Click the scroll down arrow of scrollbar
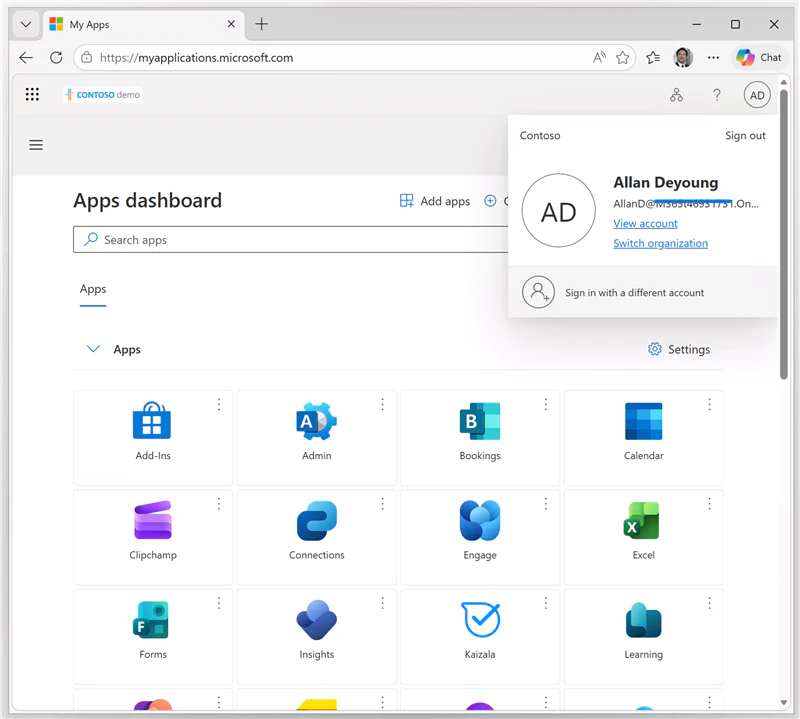This screenshot has height=719, width=800. (784, 703)
